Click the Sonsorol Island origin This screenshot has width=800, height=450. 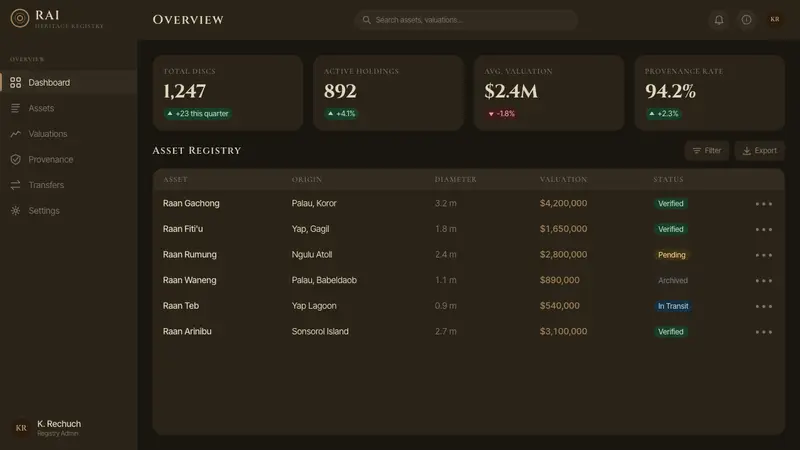point(320,331)
